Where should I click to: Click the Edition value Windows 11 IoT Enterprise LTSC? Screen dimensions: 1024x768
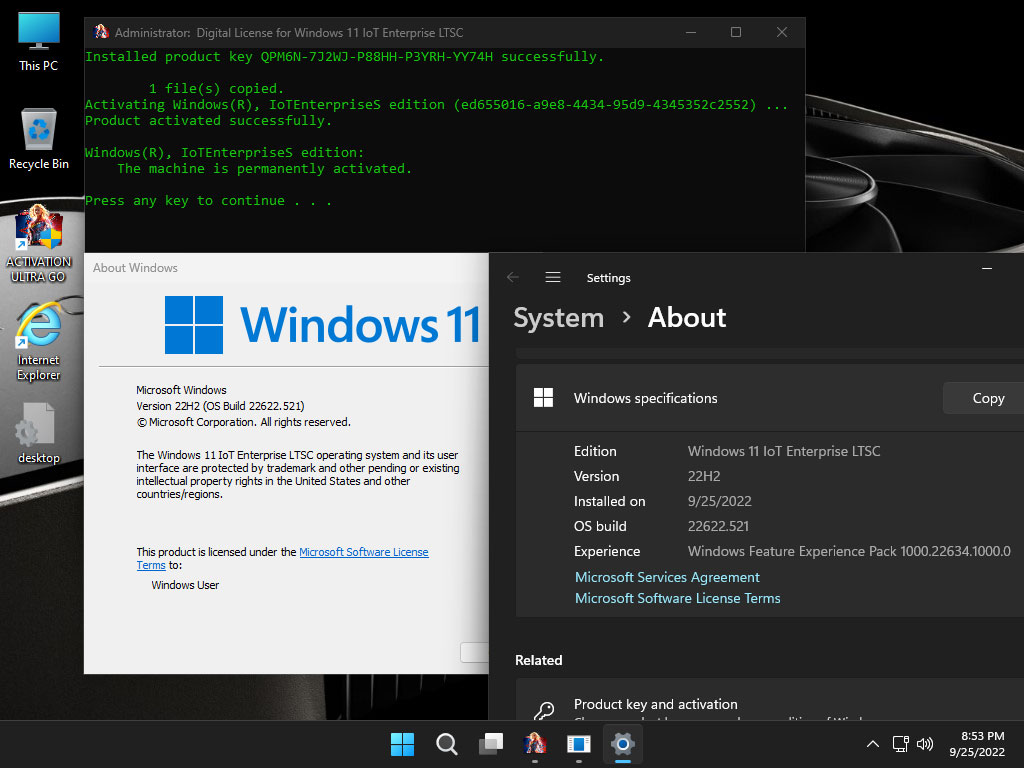point(784,451)
